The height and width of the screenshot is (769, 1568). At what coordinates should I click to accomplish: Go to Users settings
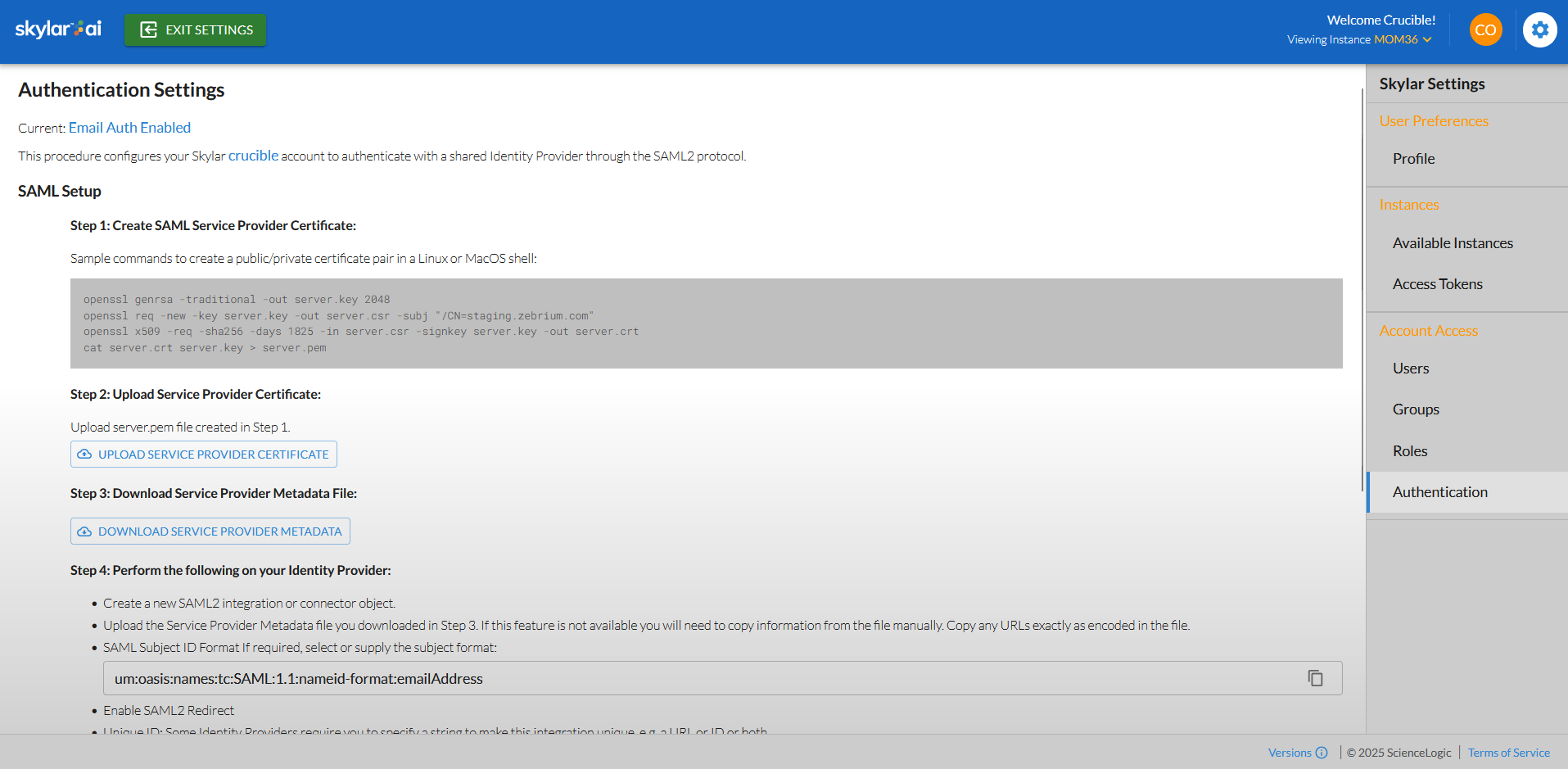click(x=1411, y=369)
